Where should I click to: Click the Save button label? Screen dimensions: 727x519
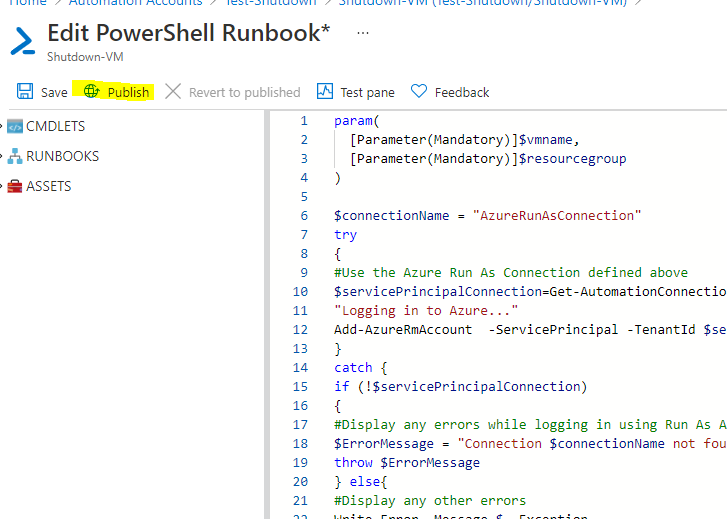(x=54, y=92)
